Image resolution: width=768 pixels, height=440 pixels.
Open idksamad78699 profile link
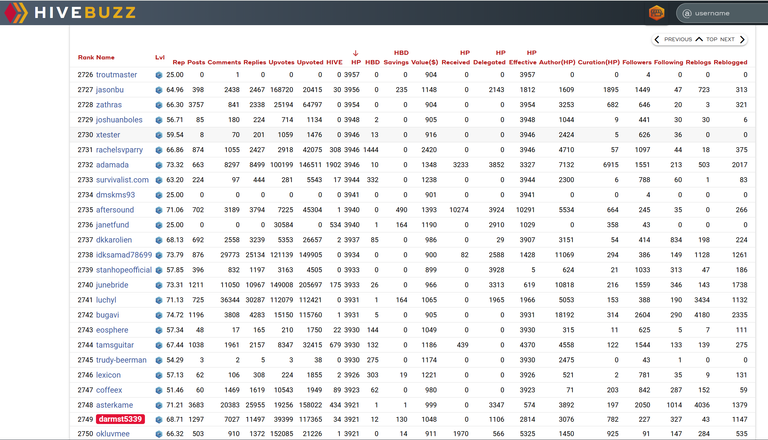(124, 255)
